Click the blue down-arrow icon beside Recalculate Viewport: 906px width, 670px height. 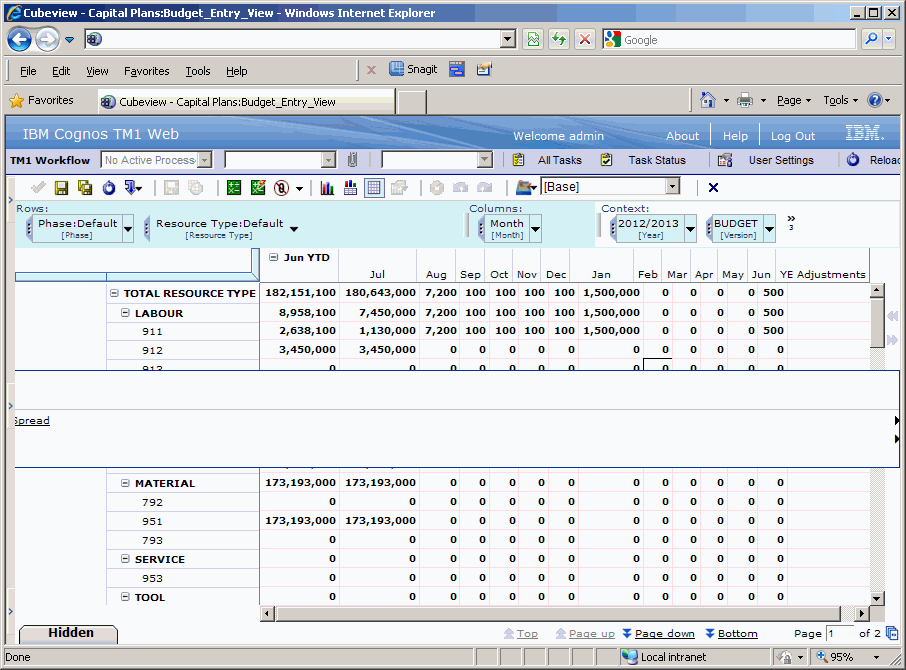point(132,187)
